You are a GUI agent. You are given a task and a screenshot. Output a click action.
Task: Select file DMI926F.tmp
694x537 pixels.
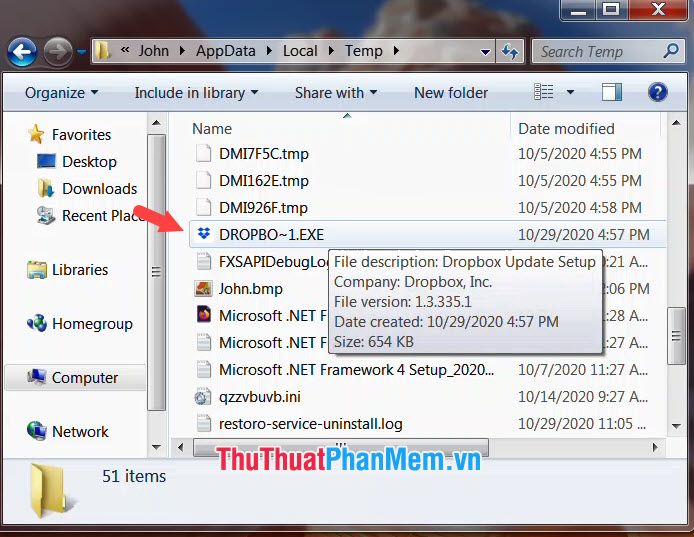click(x=263, y=208)
